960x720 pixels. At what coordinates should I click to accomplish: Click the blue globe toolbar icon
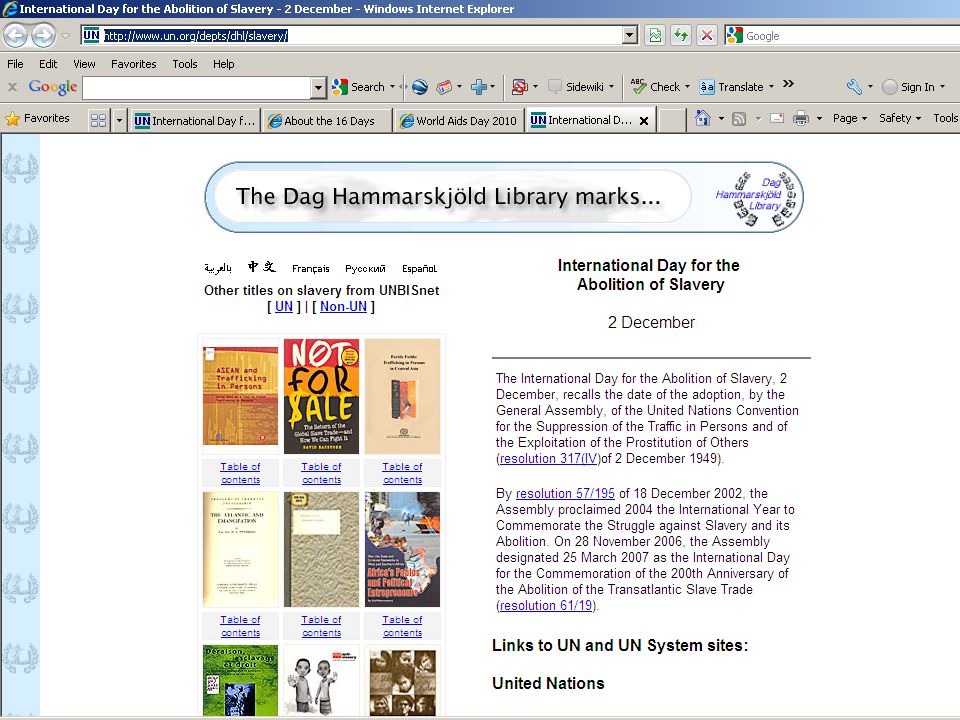coord(420,87)
